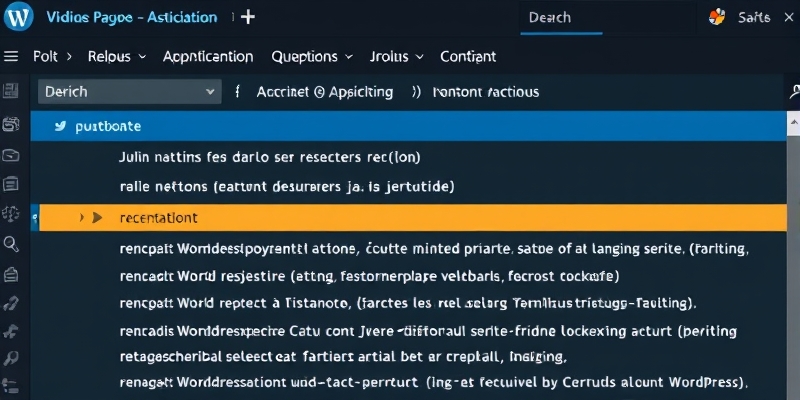Click the play triangle beside recentationt
Viewport: 800px width, 400px height.
pyautogui.click(x=97, y=218)
